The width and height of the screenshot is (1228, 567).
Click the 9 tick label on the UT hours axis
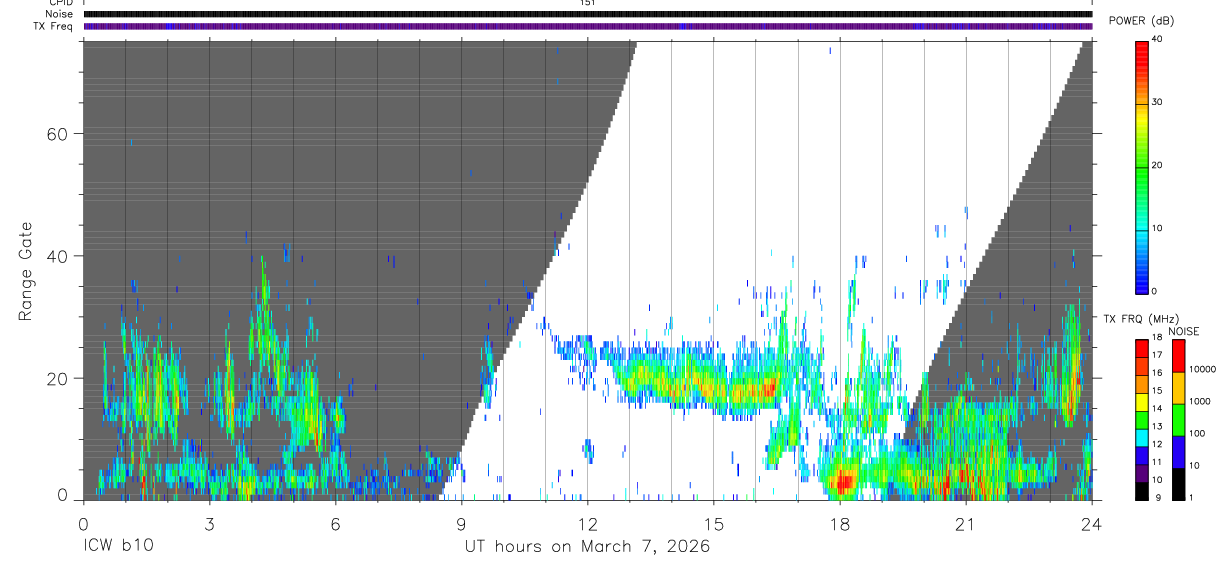click(461, 524)
